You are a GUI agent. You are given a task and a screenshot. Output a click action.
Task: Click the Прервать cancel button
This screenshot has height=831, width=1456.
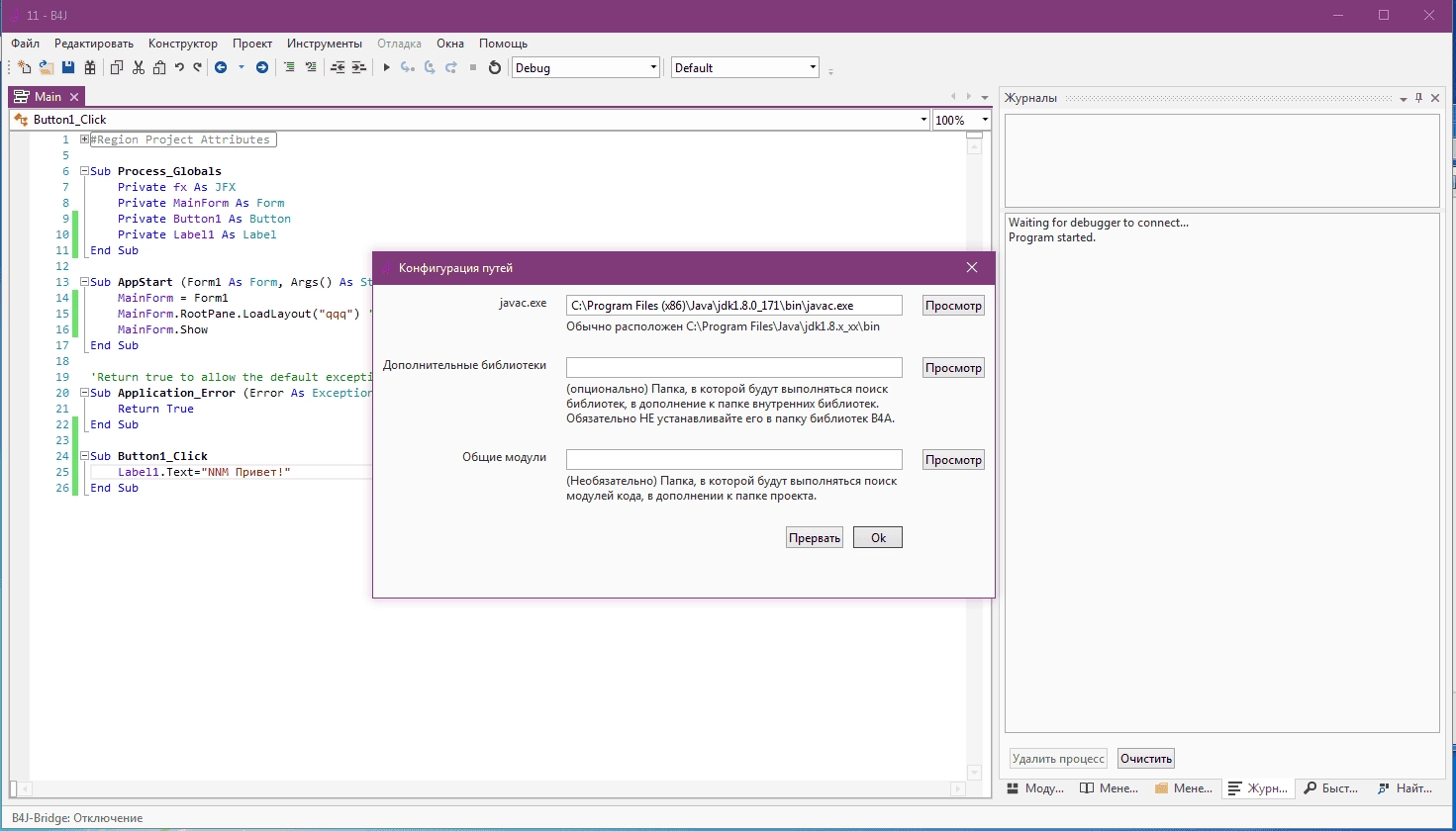coord(815,538)
